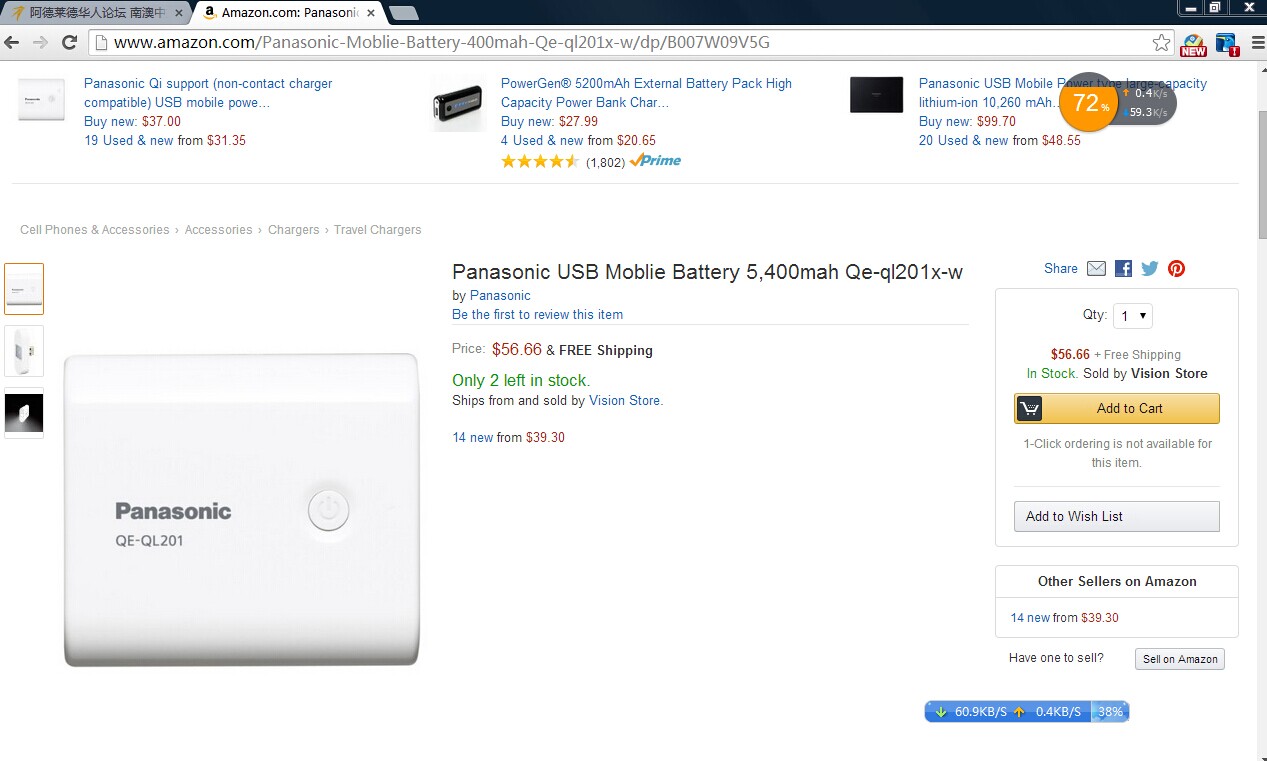Screen dimensions: 1267x761
Task: Pin the product on Pinterest
Action: [1176, 269]
